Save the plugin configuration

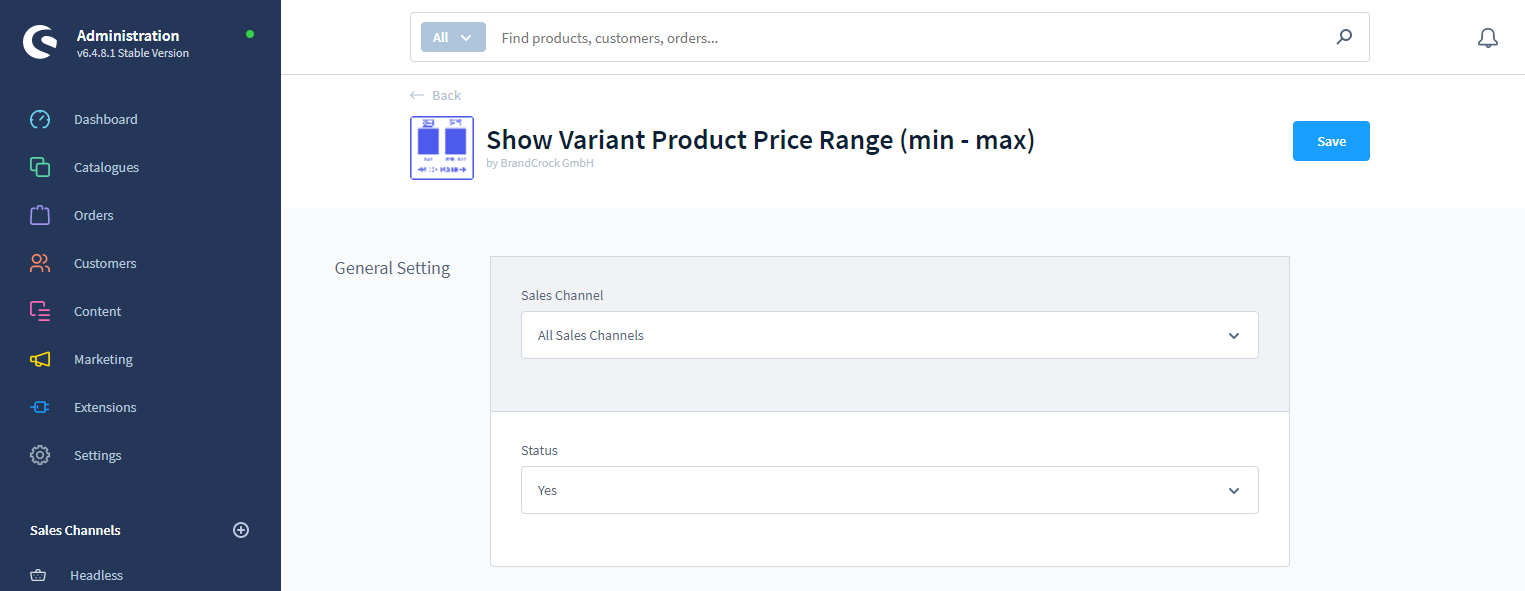1331,141
